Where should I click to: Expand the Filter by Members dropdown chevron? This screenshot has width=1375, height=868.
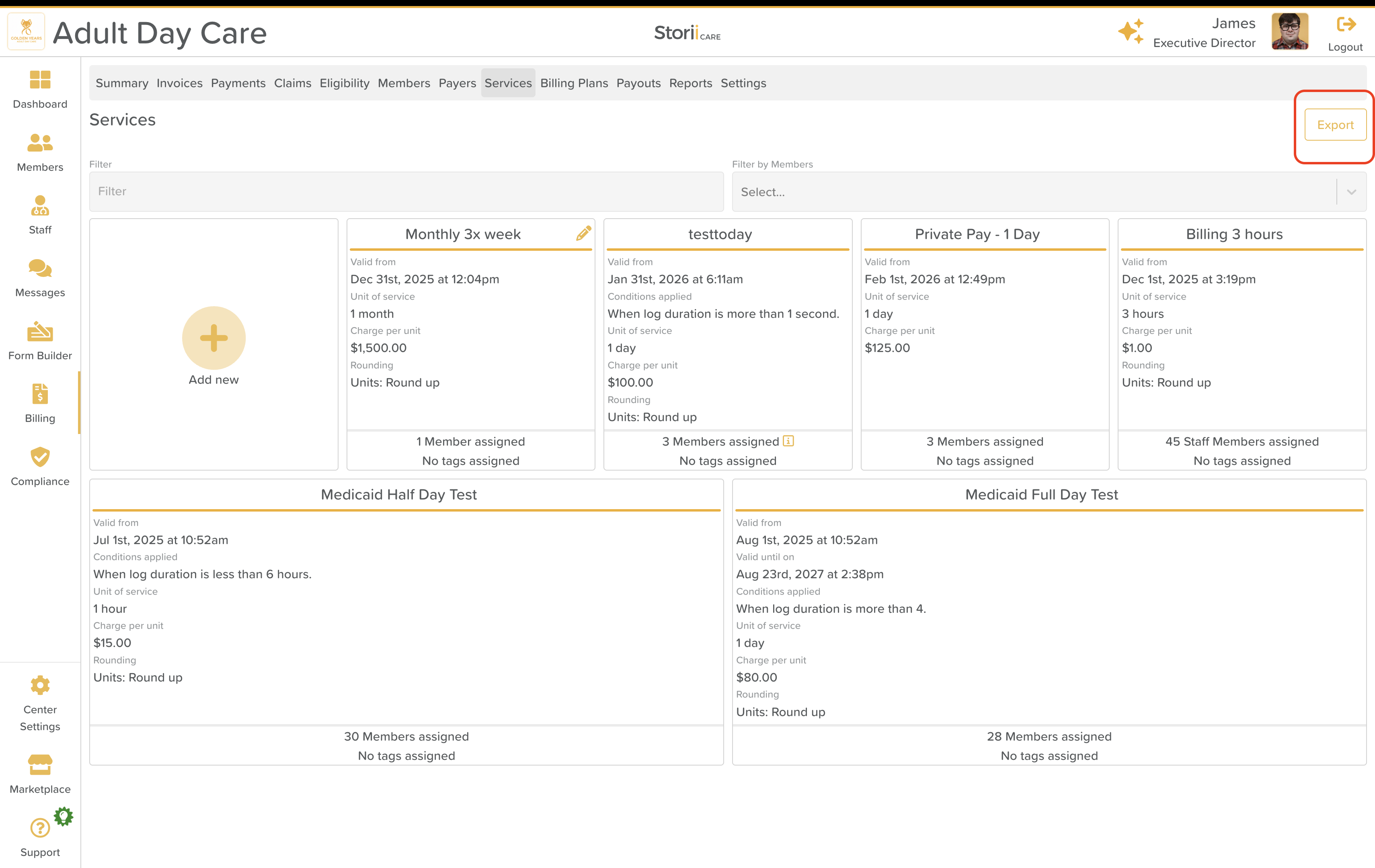click(1351, 192)
